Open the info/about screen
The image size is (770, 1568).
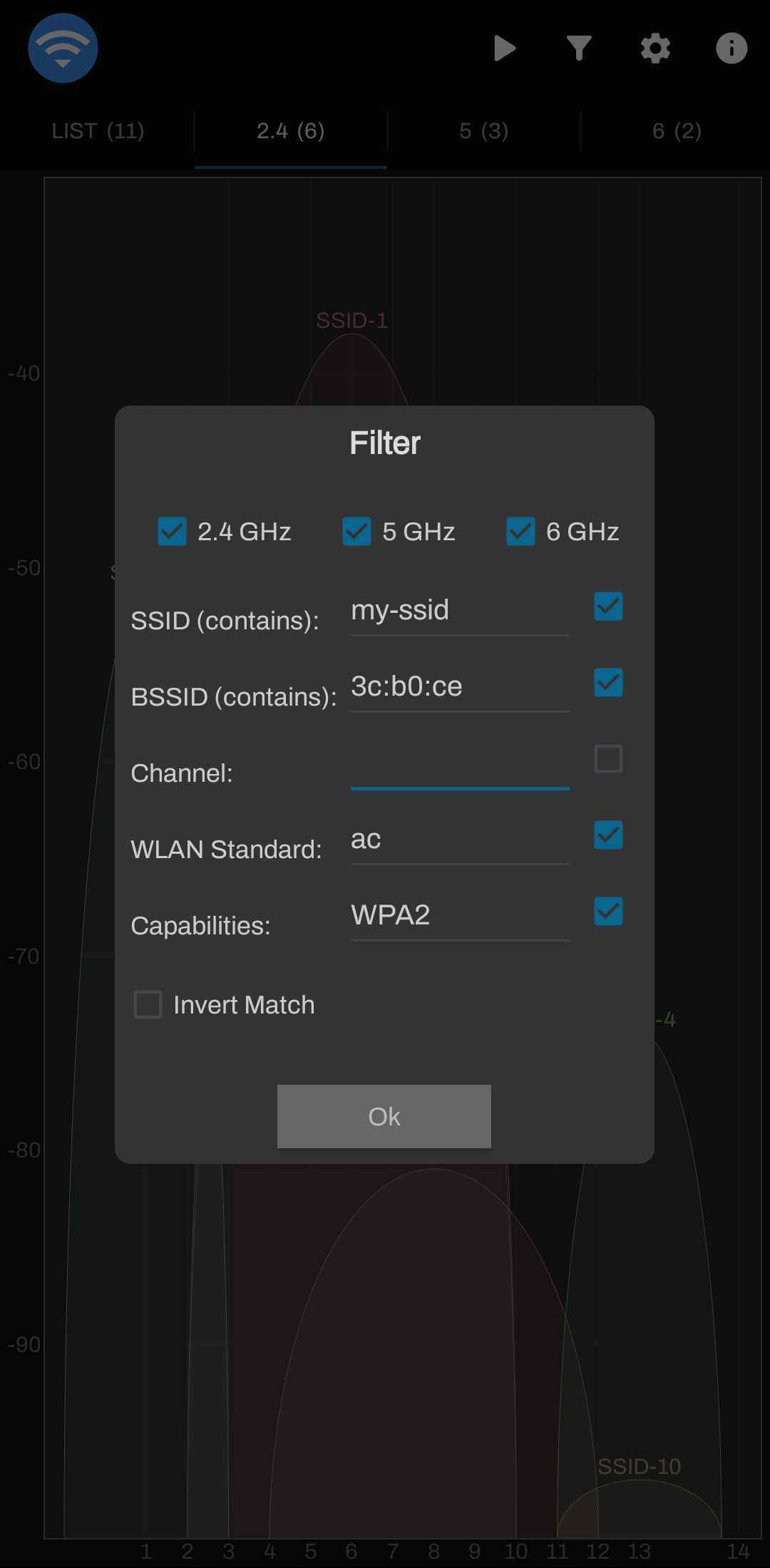(x=731, y=48)
